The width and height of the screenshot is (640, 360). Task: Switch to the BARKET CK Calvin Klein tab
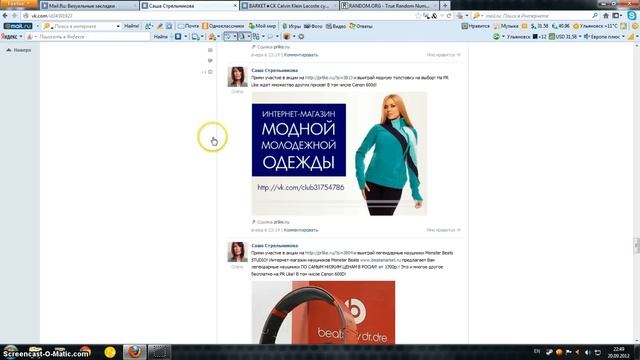coord(289,6)
